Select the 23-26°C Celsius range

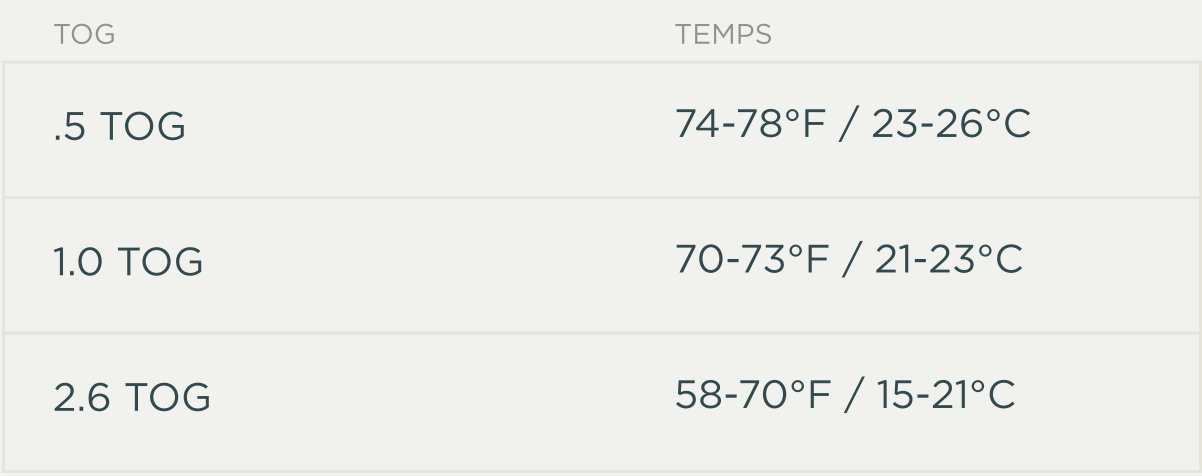tap(951, 125)
